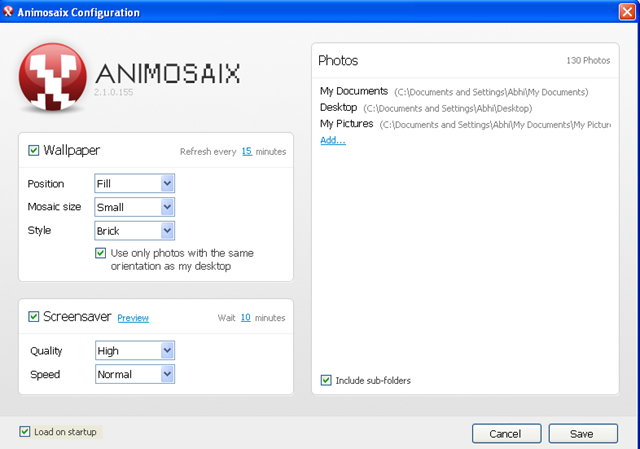The width and height of the screenshot is (640, 449).
Task: Toggle the Screensaver checkbox
Action: [x=33, y=316]
